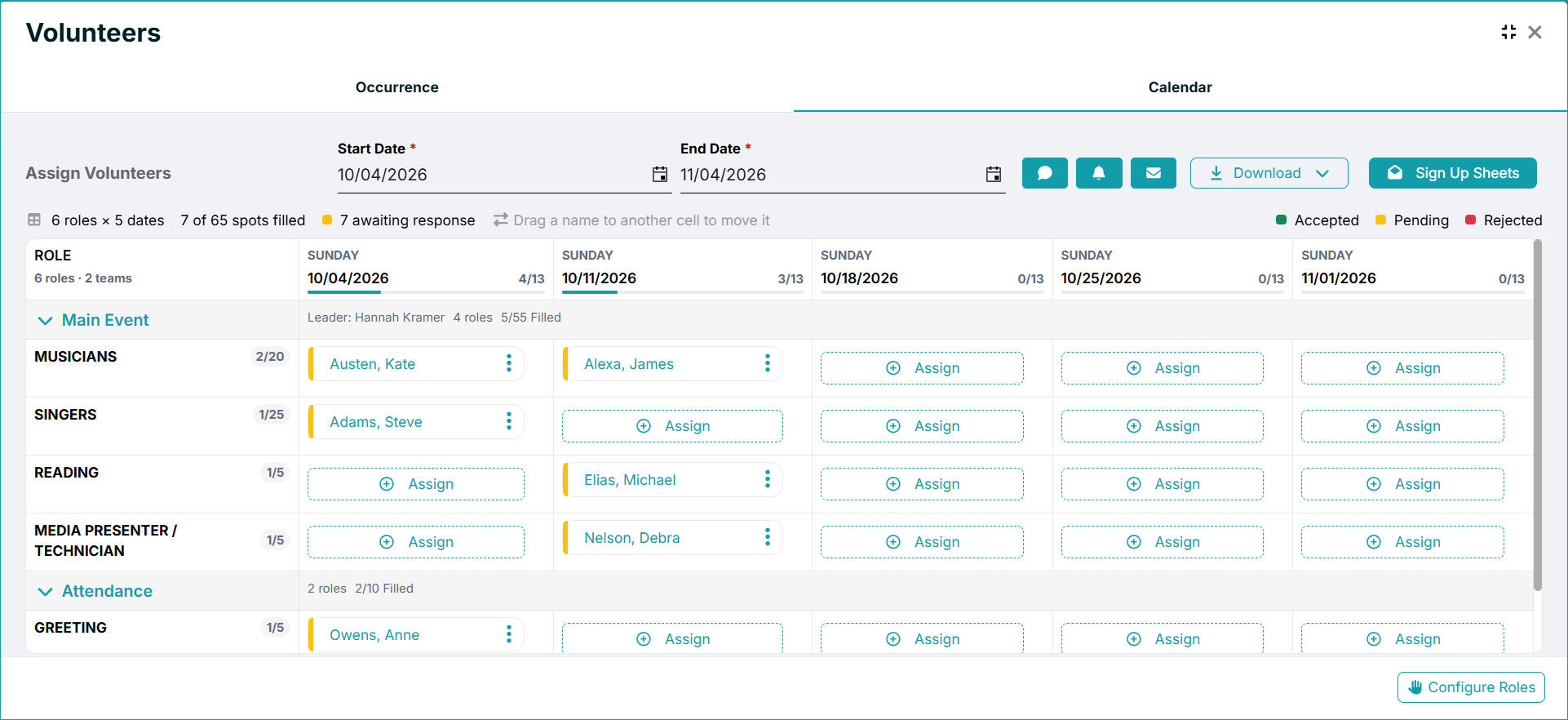
Task: Close the Volunteers dialog
Action: coord(1535,32)
